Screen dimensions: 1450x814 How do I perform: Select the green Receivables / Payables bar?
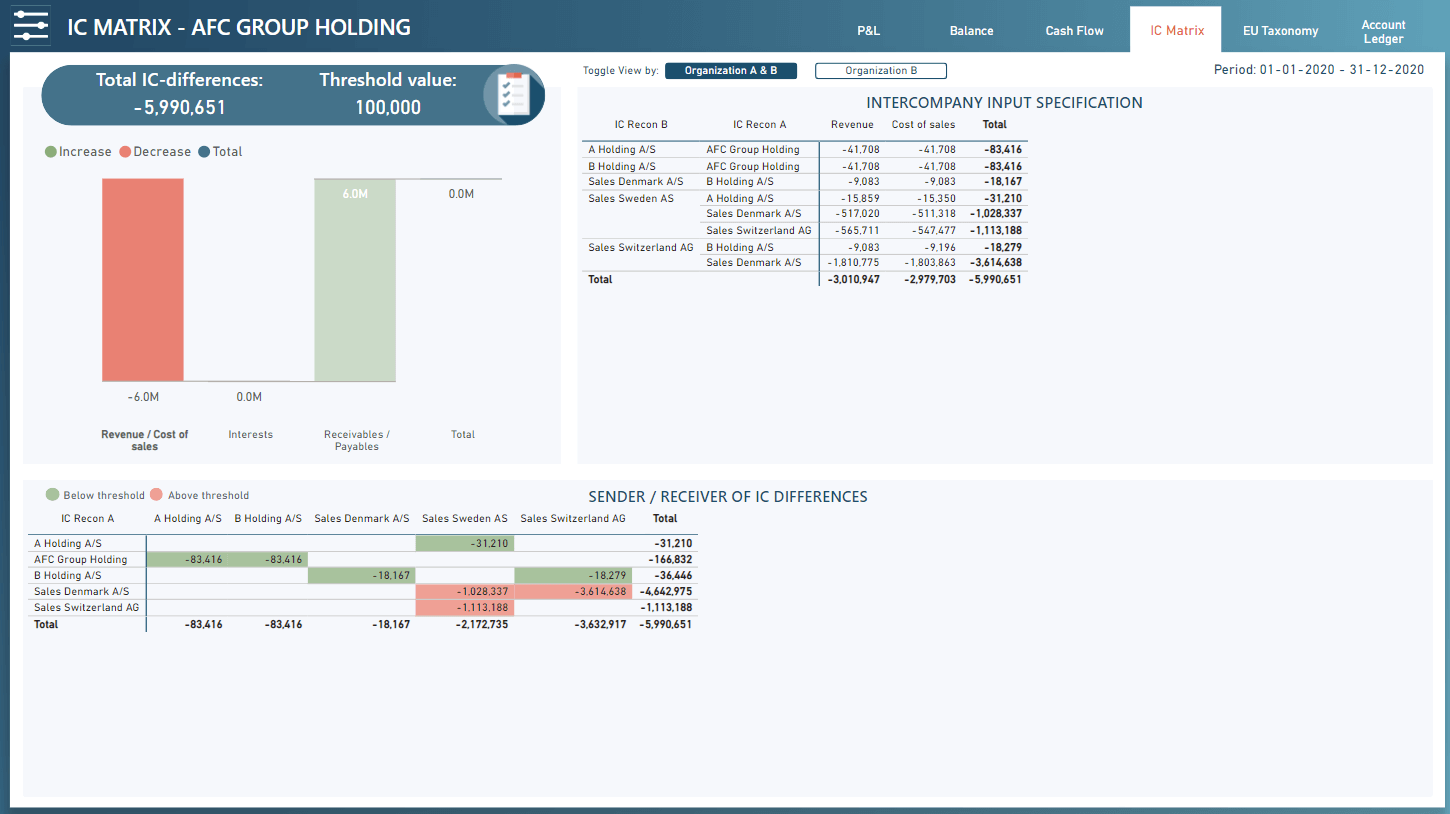(x=355, y=280)
